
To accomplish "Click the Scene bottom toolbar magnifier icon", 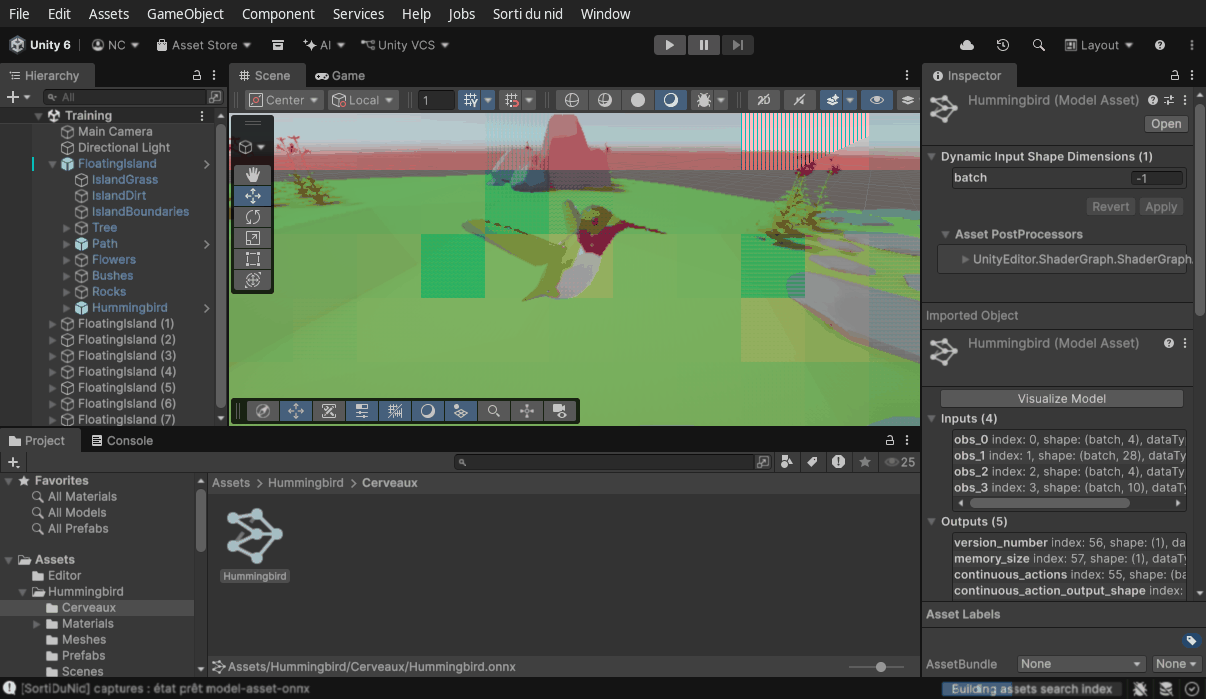I will tap(494, 411).
